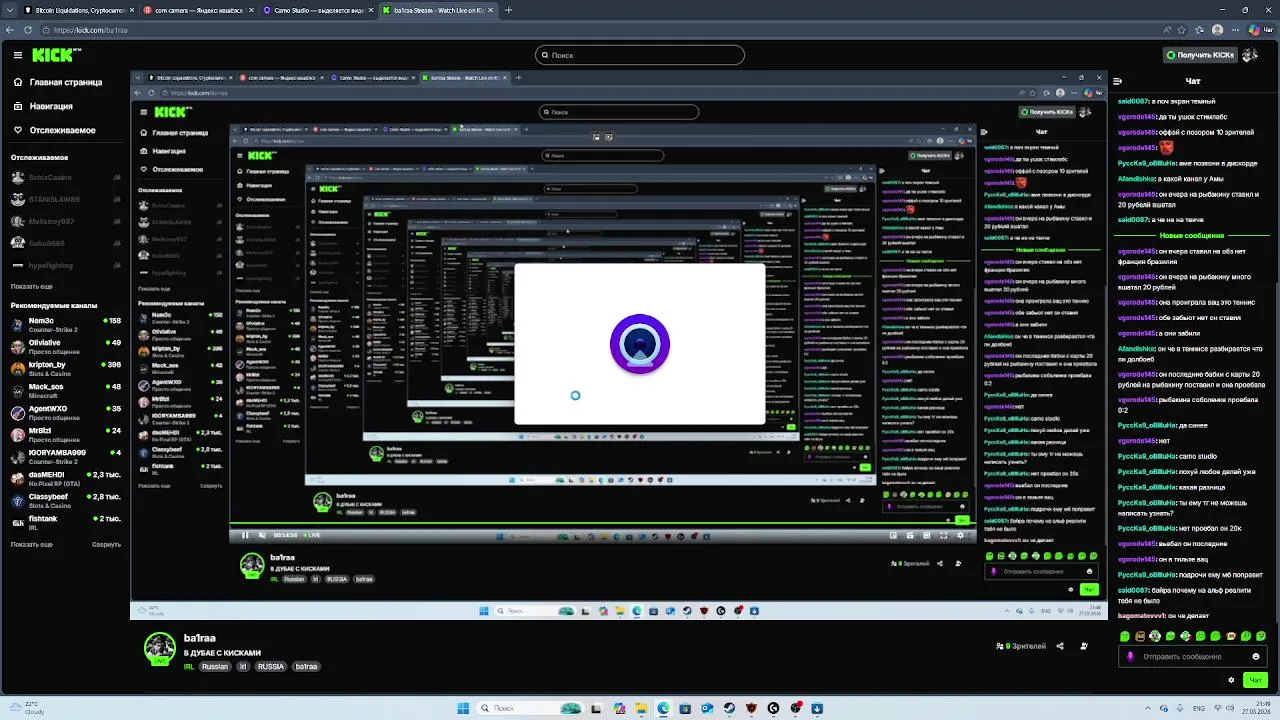Click the IRL category link

[189, 666]
